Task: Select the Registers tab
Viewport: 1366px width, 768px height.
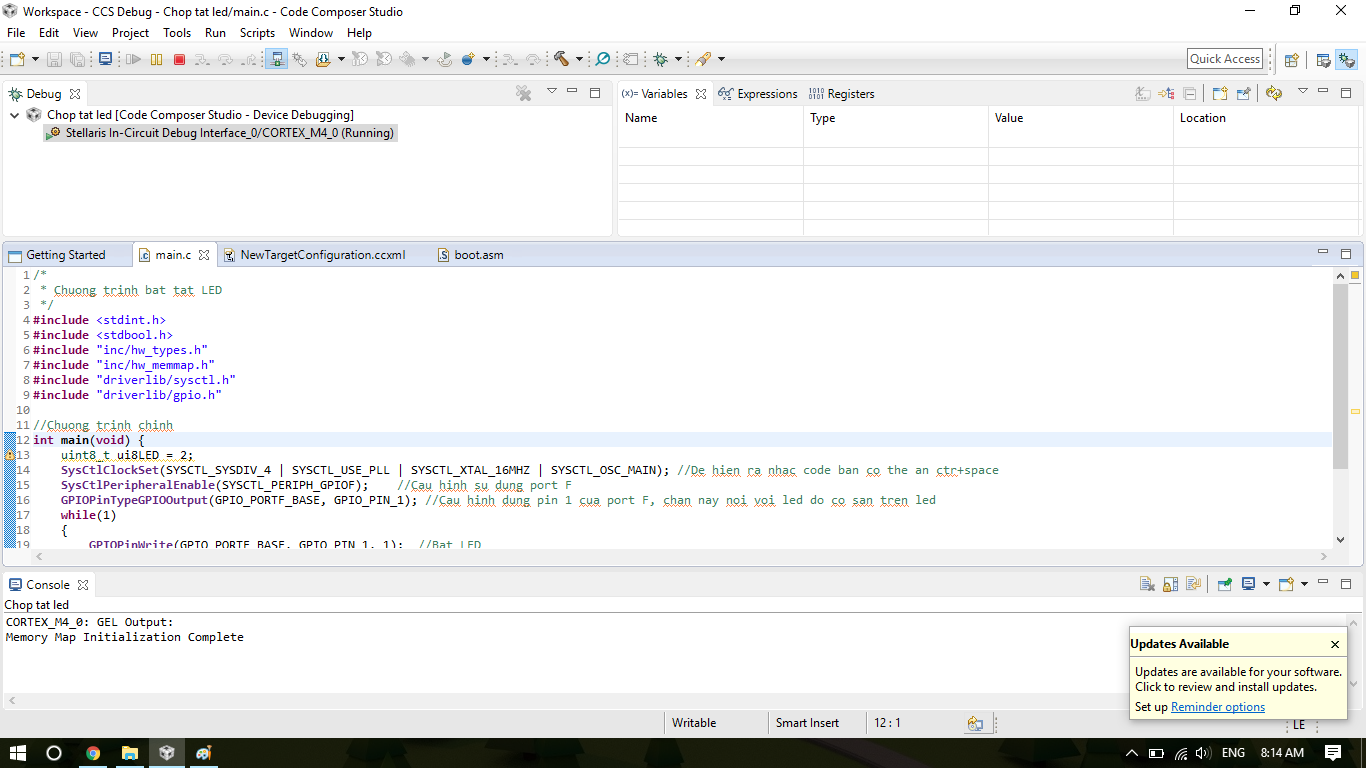Action: click(x=841, y=94)
